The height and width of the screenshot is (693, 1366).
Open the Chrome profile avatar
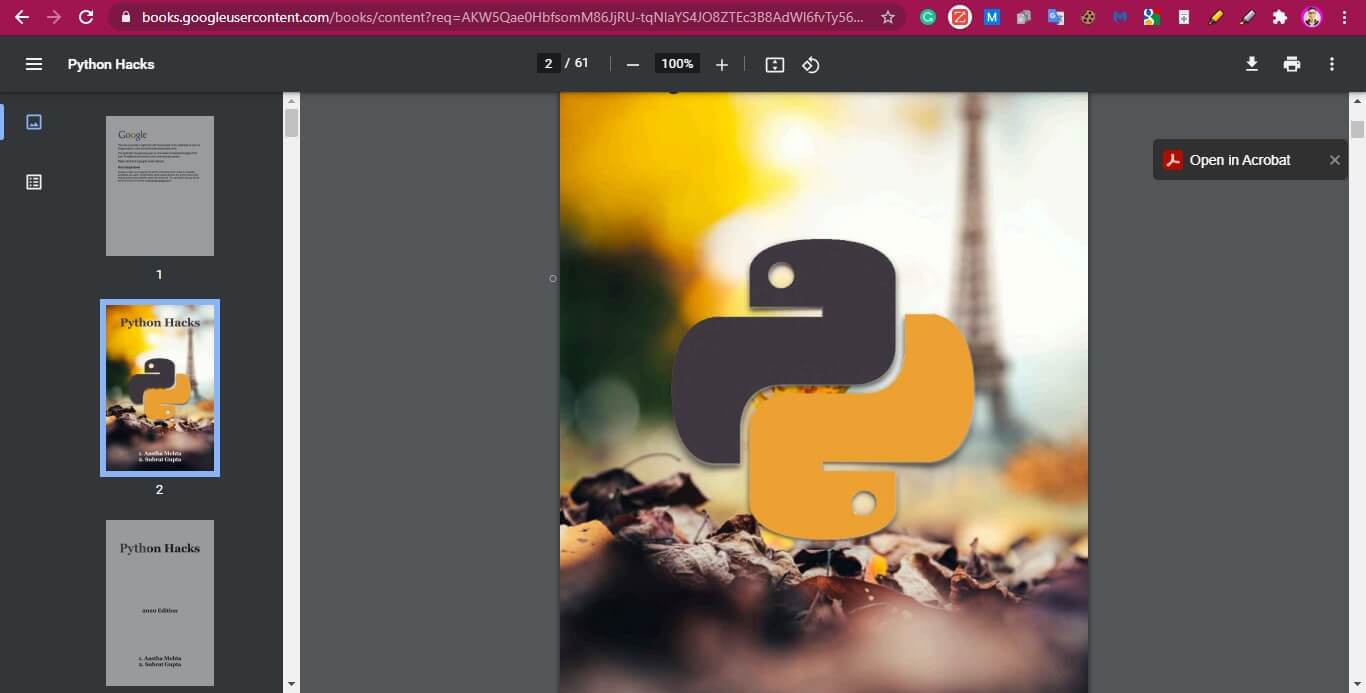[x=1312, y=17]
